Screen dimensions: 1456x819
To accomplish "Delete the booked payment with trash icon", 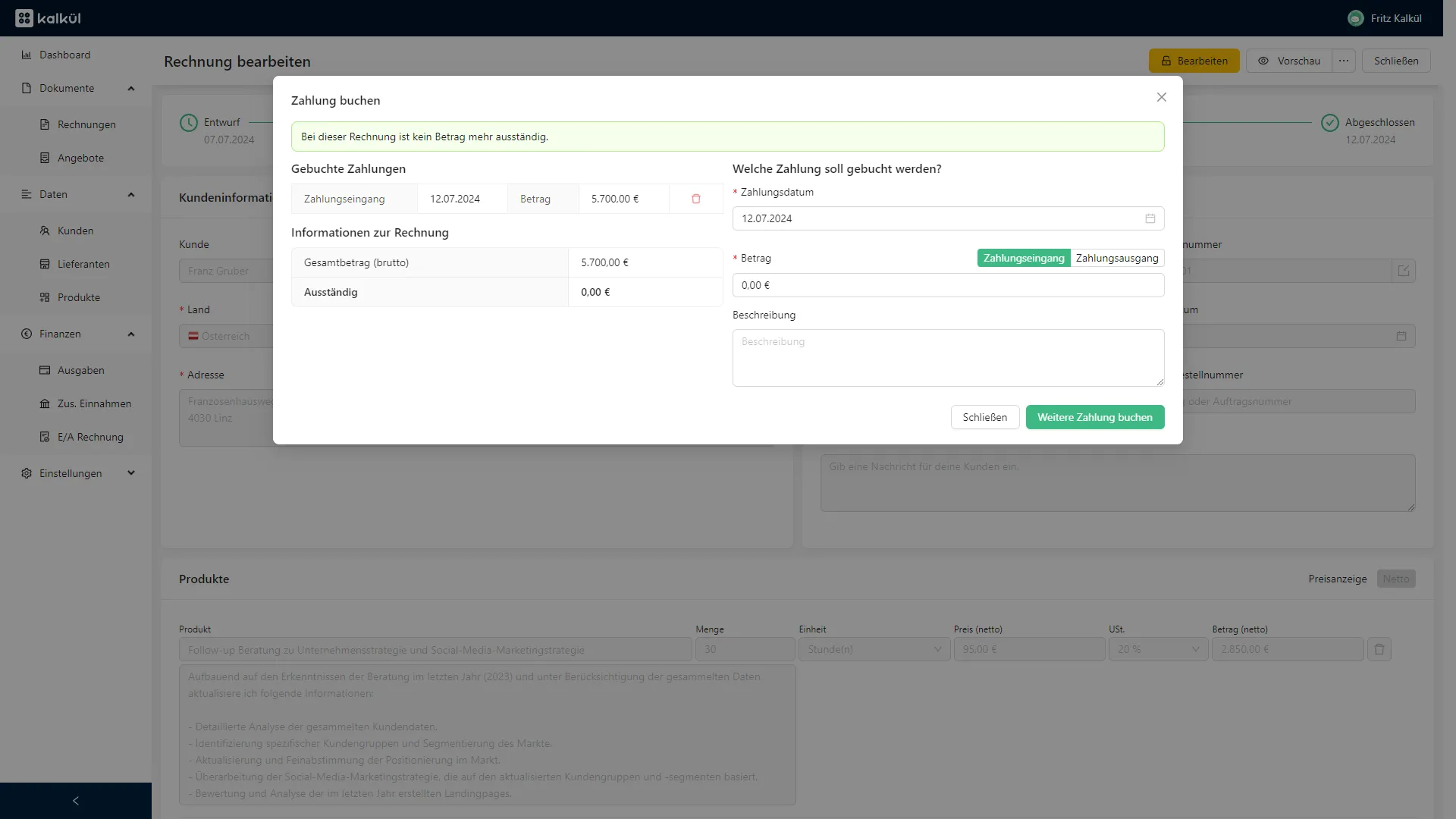I will point(695,199).
